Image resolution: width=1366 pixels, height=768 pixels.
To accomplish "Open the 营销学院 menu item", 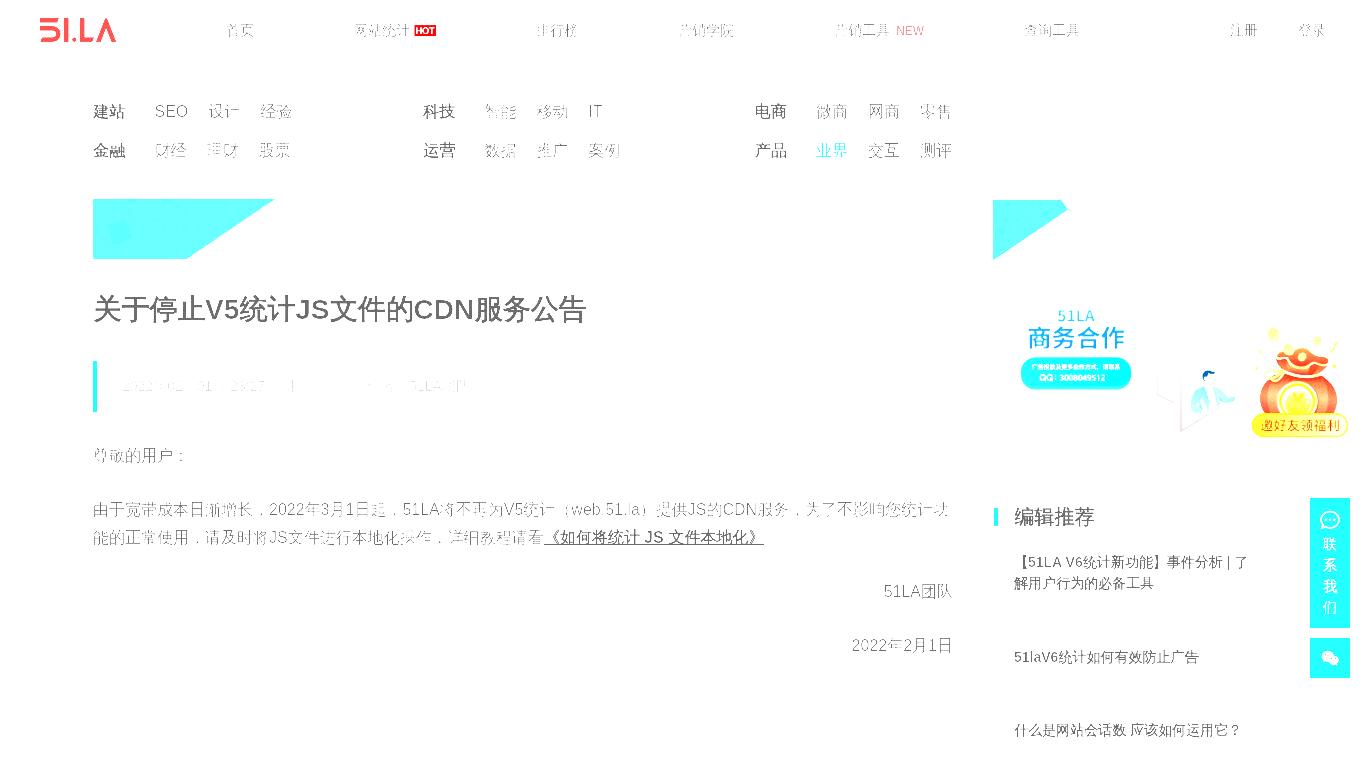I will 706,30.
